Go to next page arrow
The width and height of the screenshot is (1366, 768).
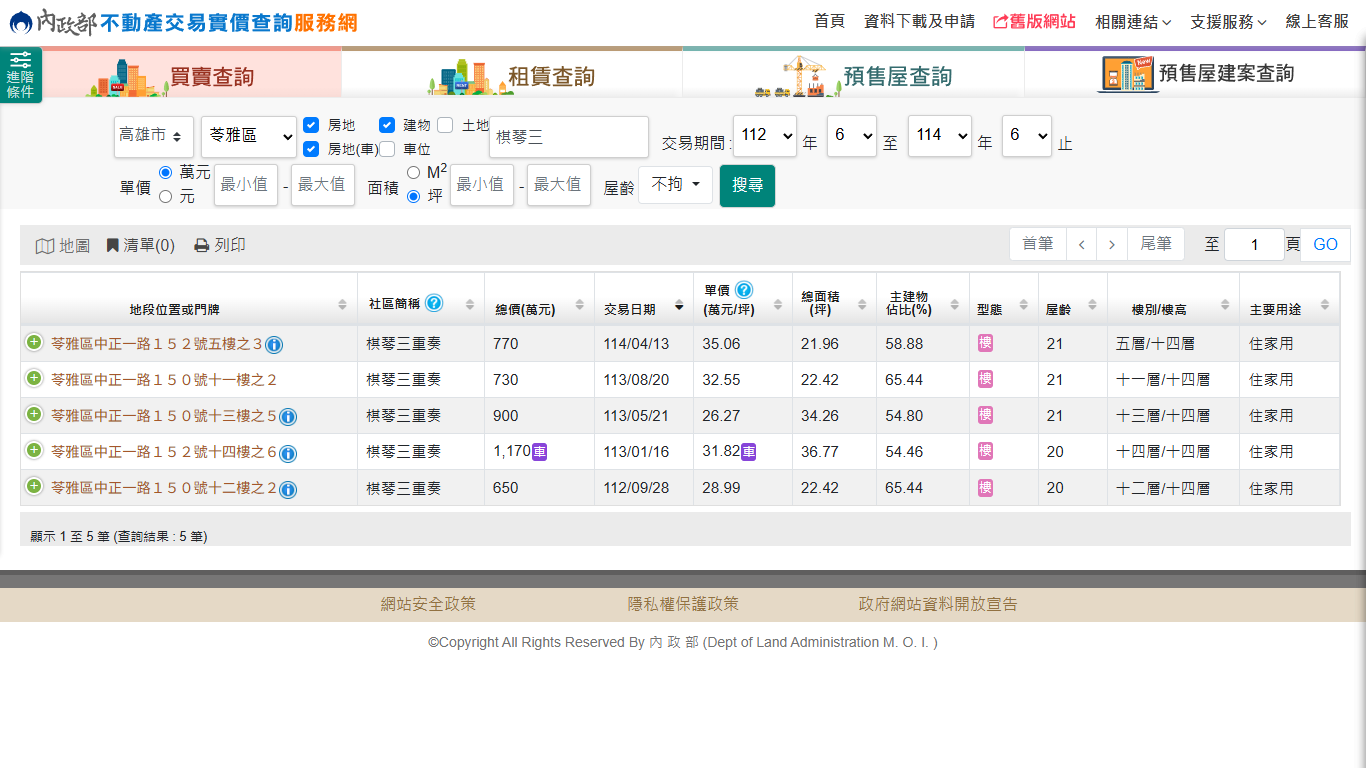pos(1112,244)
